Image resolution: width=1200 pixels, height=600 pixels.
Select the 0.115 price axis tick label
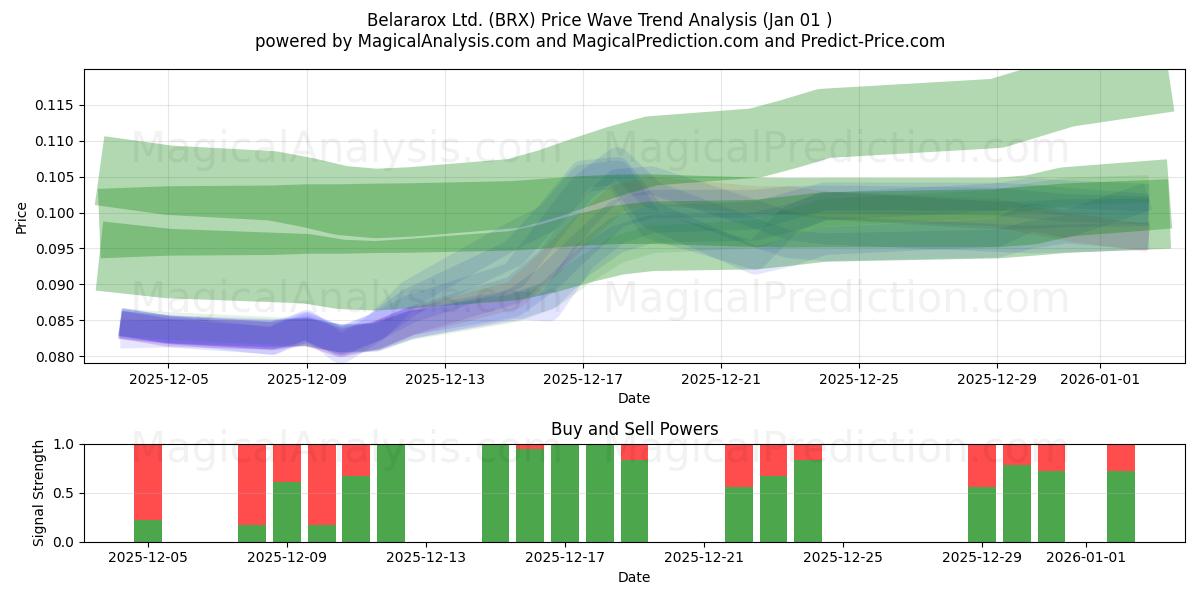pyautogui.click(x=55, y=105)
